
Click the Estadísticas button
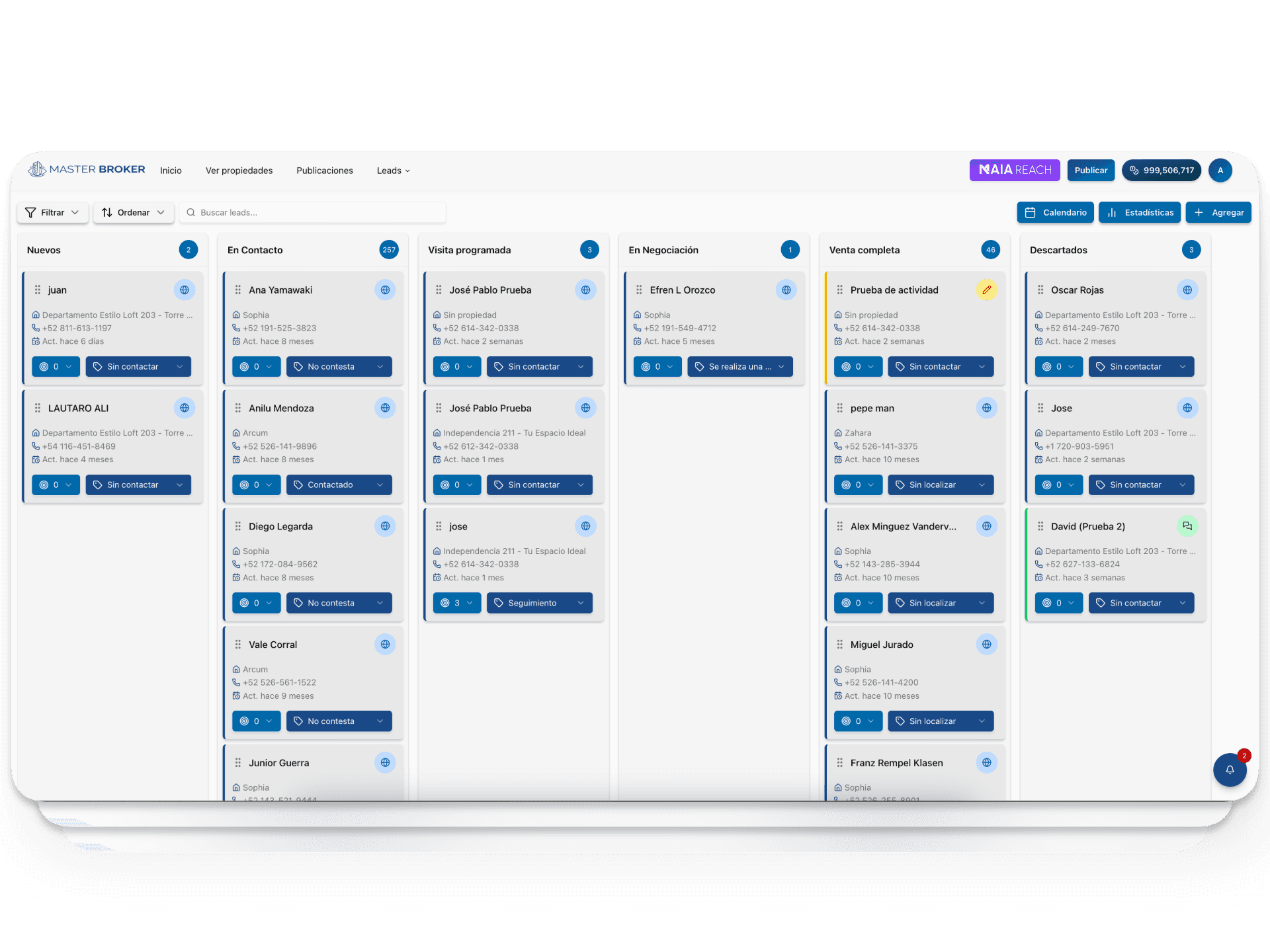[1139, 212]
